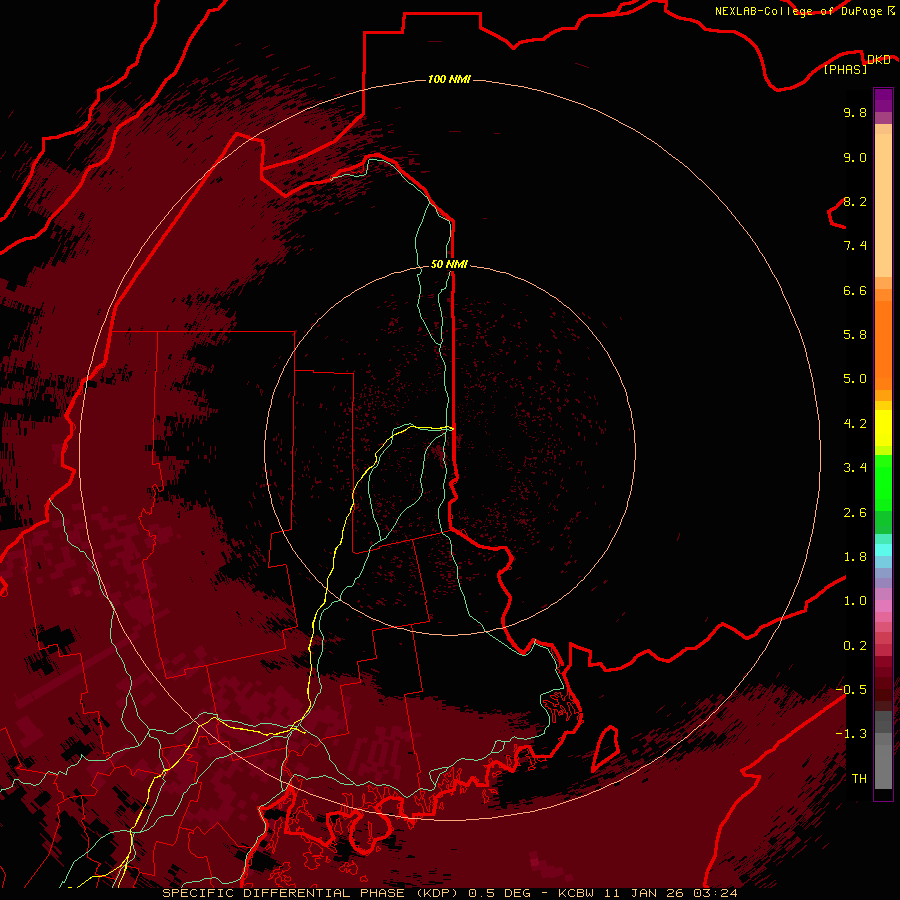
Task: Click the 4.2 value on the color scale
Action: pyautogui.click(x=855, y=424)
